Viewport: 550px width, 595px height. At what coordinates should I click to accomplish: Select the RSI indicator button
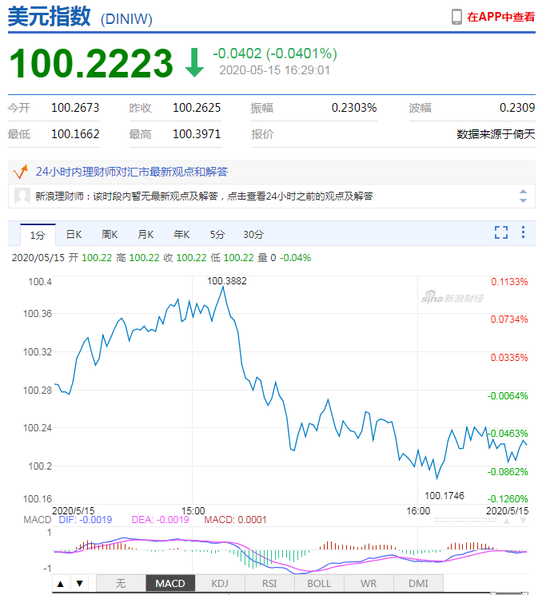point(269,583)
